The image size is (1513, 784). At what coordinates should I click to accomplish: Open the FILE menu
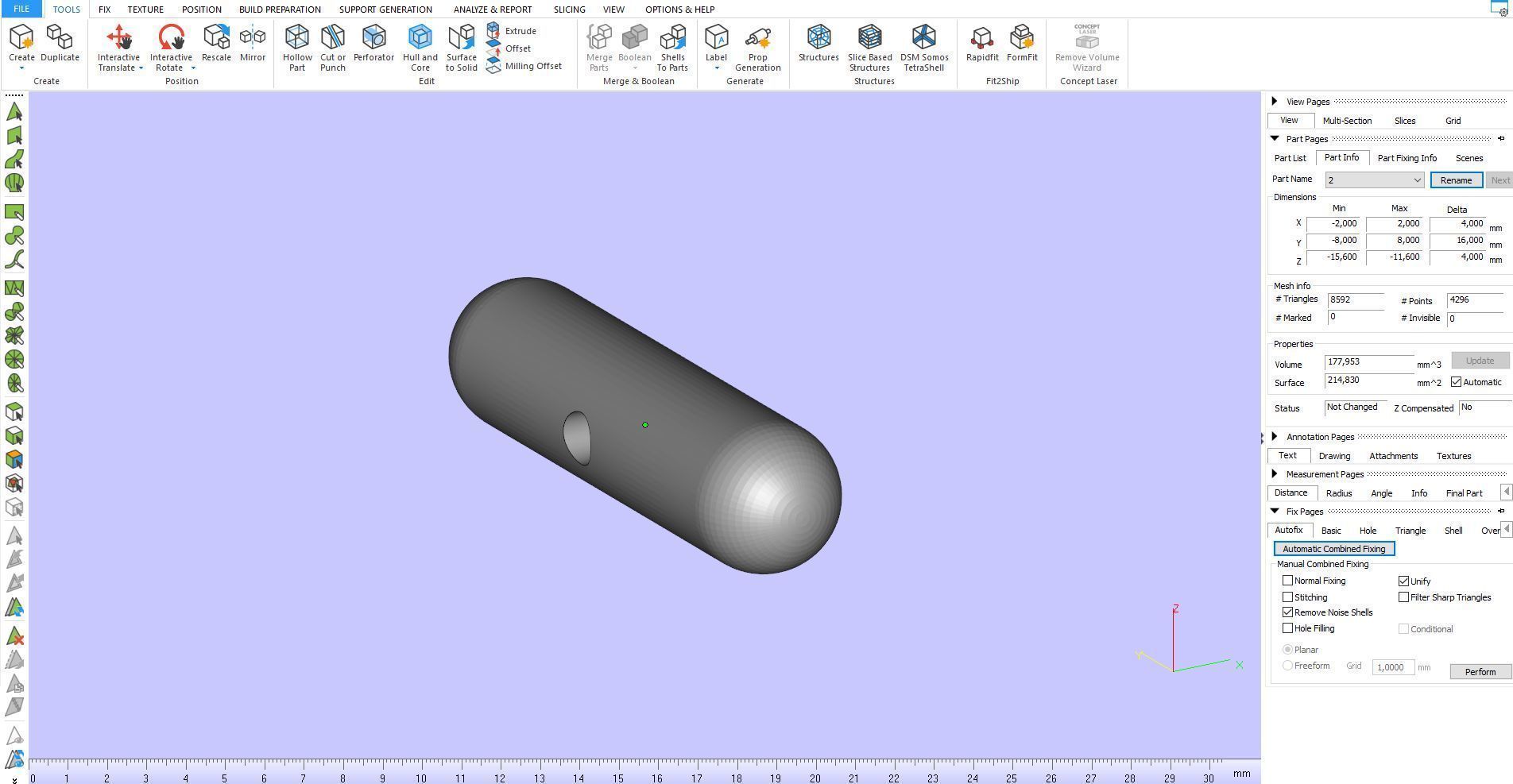21,9
